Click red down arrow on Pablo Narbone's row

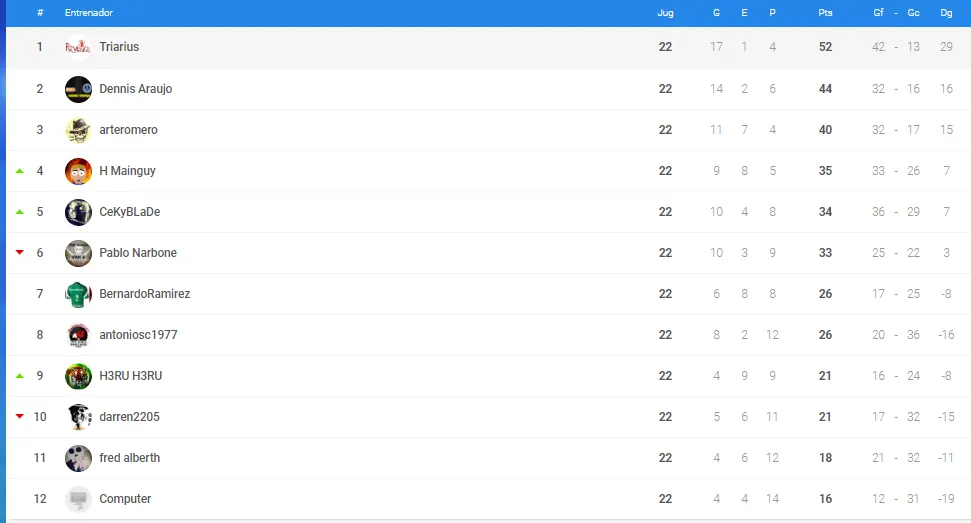[x=20, y=252]
